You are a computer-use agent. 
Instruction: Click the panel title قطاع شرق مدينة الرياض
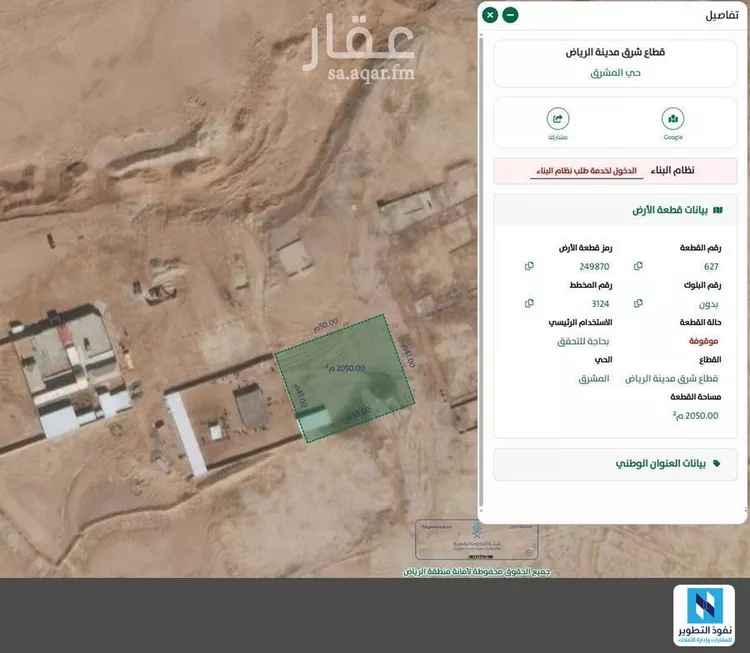[x=615, y=52]
